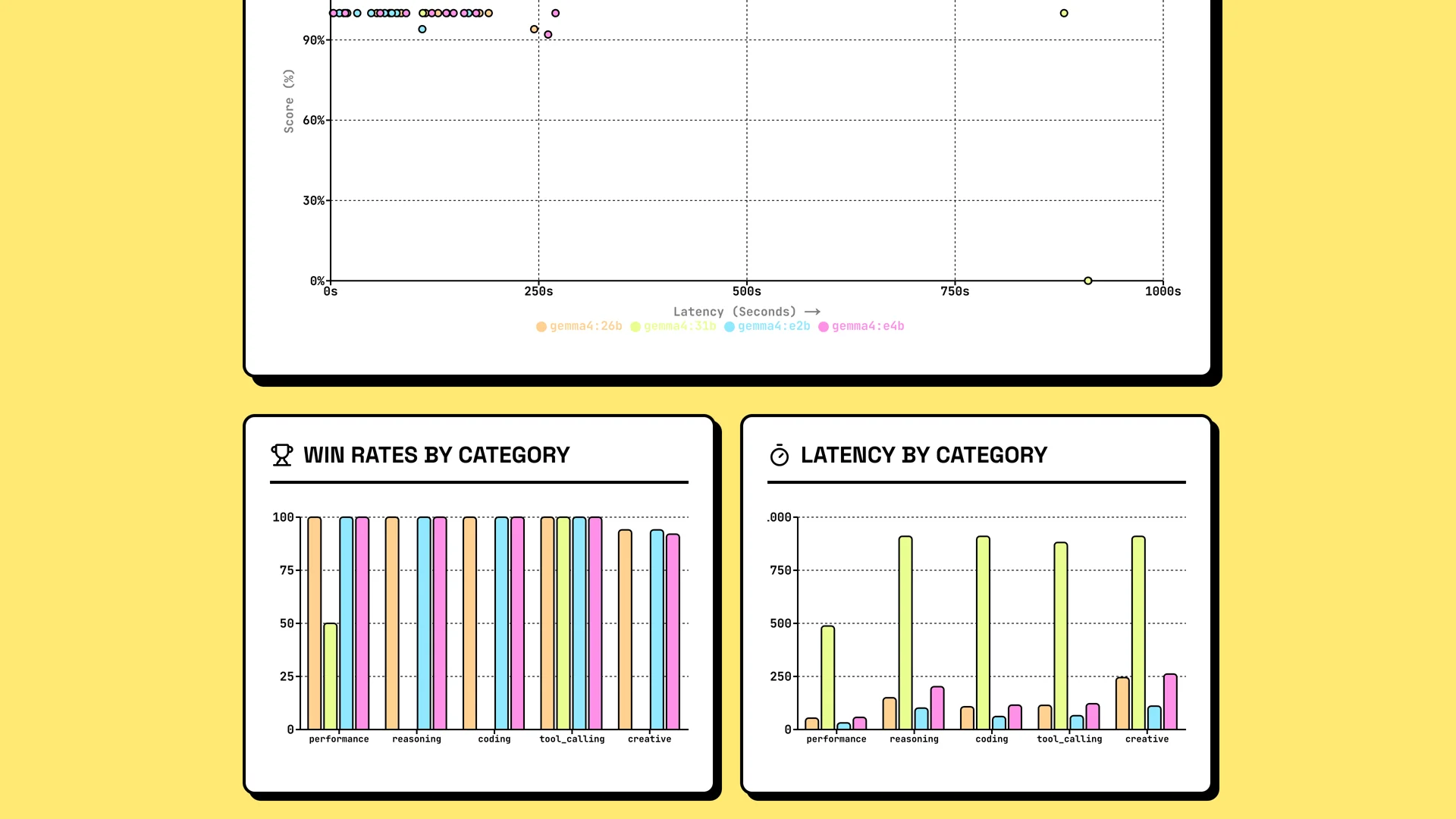Screen dimensions: 1456x819
Task: Click the stopwatch icon beside Latency By Category
Action: 780,455
